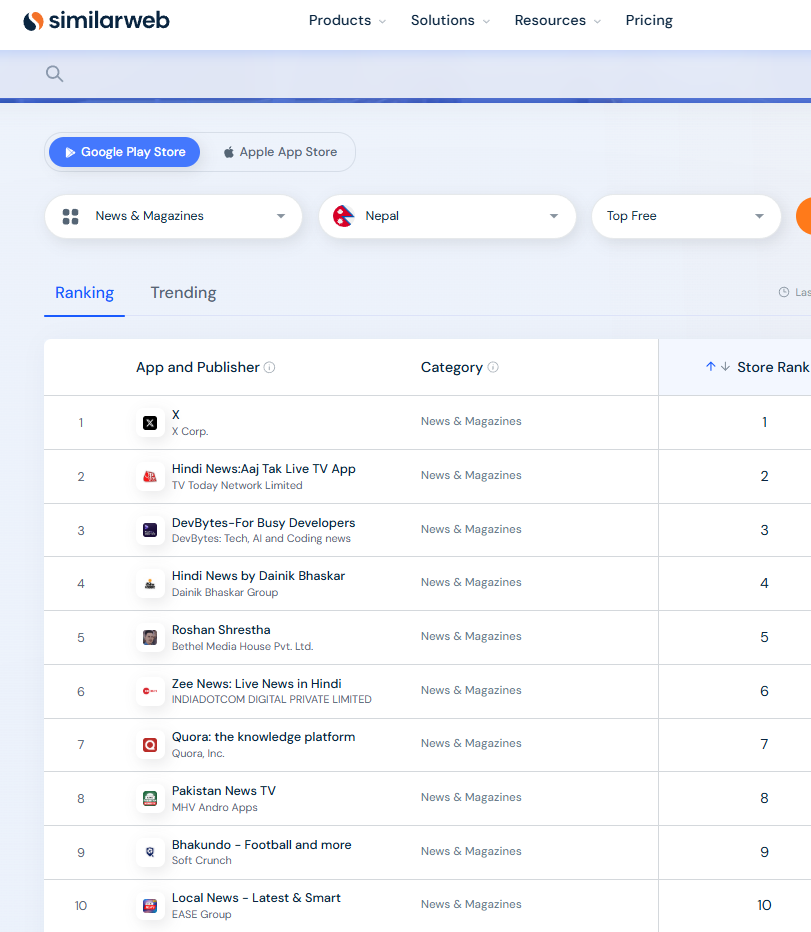Screen dimensions: 811x932
Task: Switch to the Trending tab
Action: (x=183, y=293)
